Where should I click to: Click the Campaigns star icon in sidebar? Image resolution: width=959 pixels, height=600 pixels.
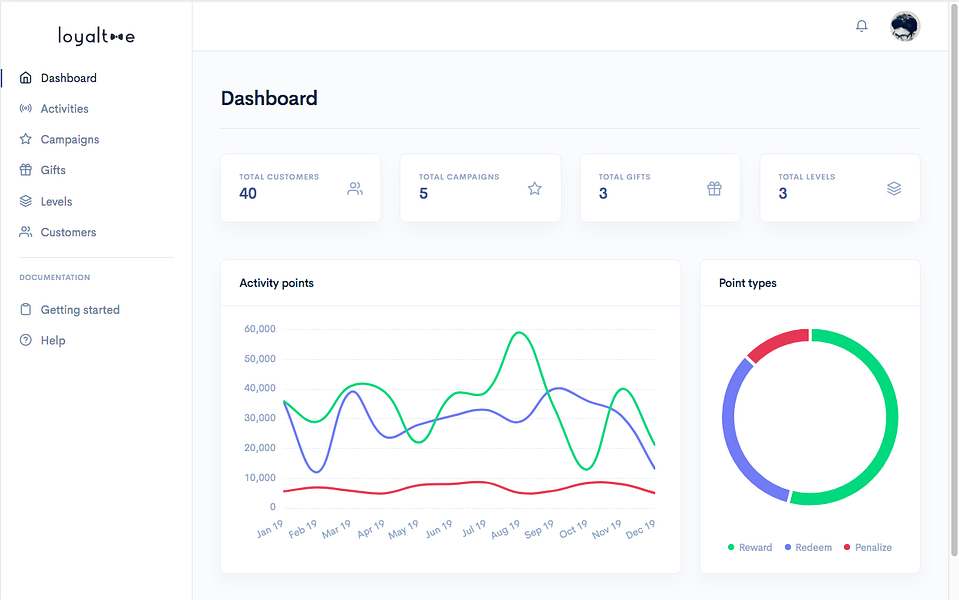[26, 139]
